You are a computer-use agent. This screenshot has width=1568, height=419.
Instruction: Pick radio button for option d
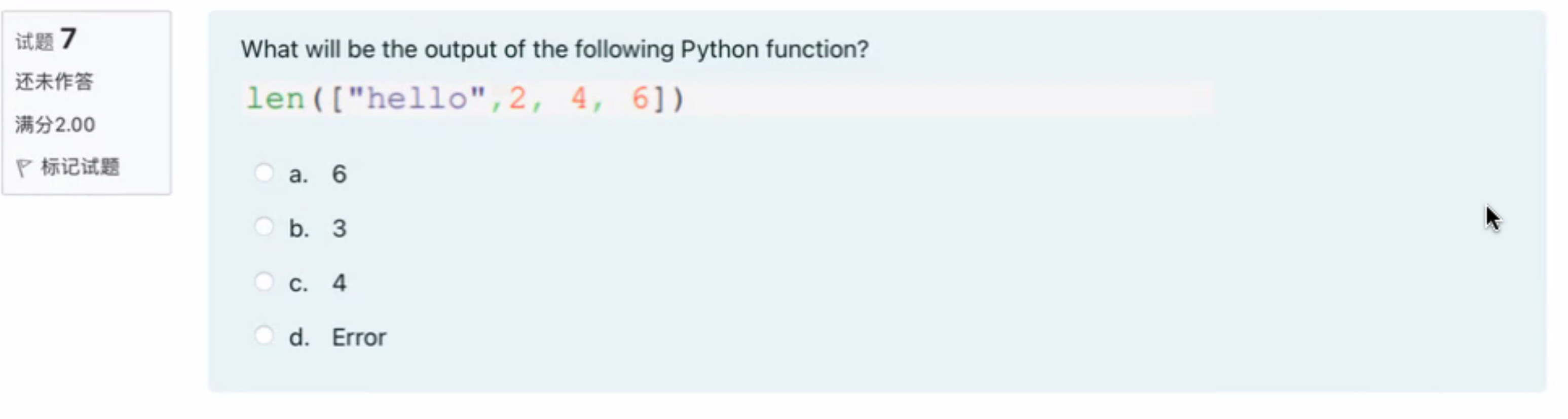[x=264, y=335]
